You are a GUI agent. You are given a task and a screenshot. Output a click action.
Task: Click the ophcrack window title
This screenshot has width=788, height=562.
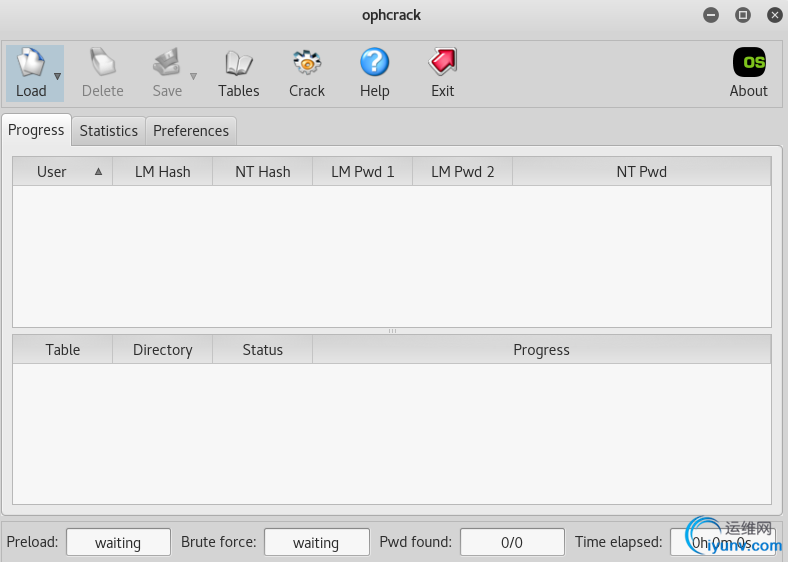tap(391, 15)
